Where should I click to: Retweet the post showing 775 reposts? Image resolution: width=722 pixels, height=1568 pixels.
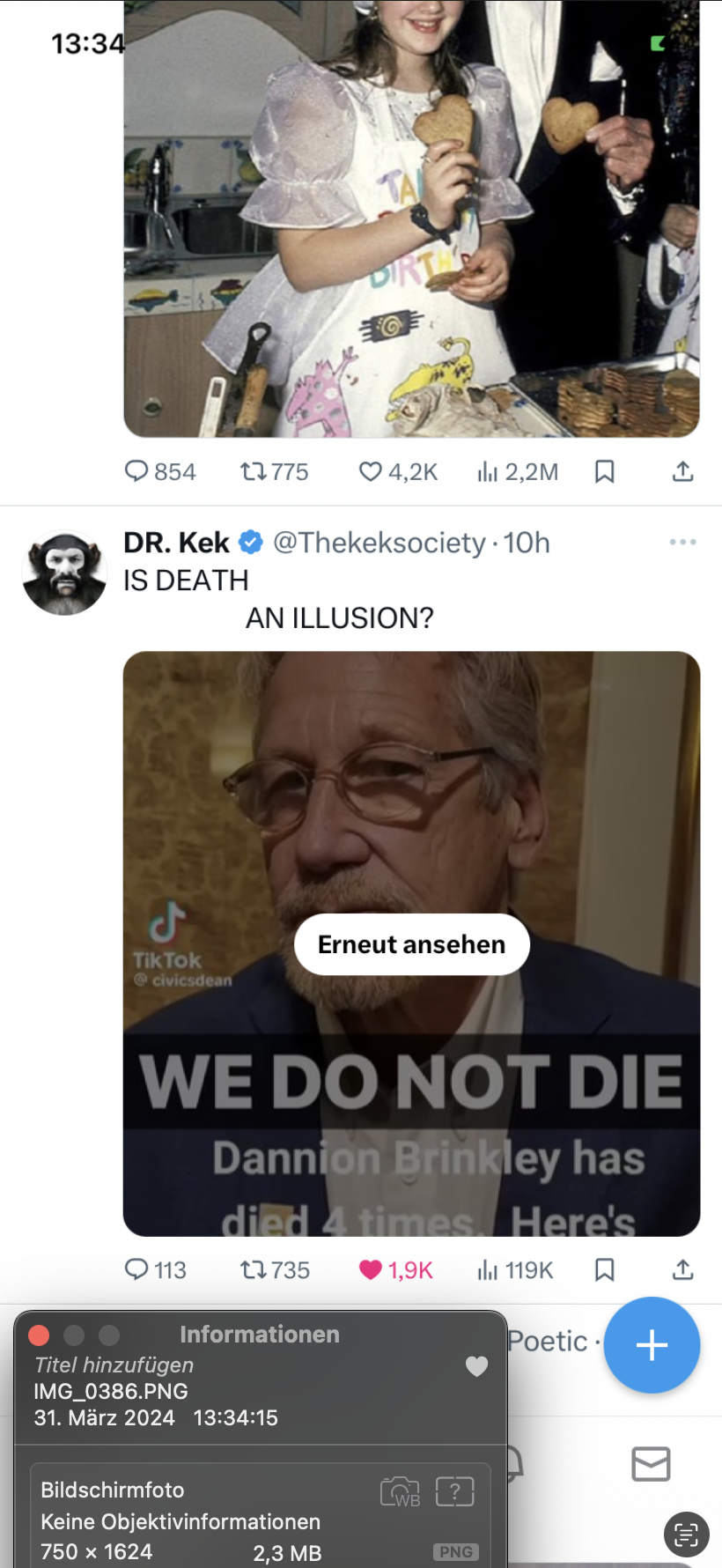click(x=254, y=472)
